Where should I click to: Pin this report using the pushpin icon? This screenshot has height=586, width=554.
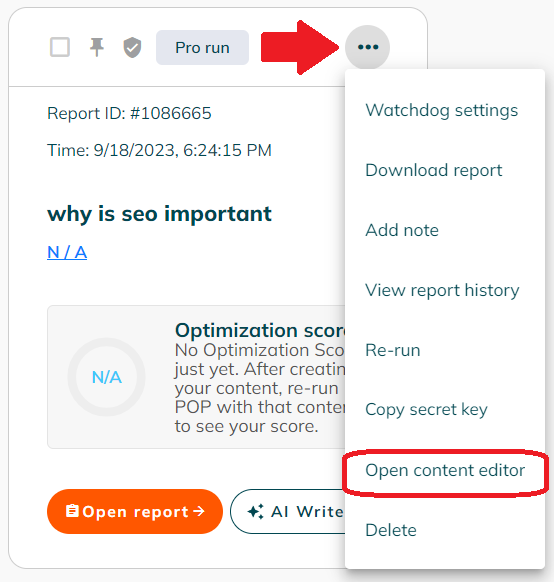point(96,47)
